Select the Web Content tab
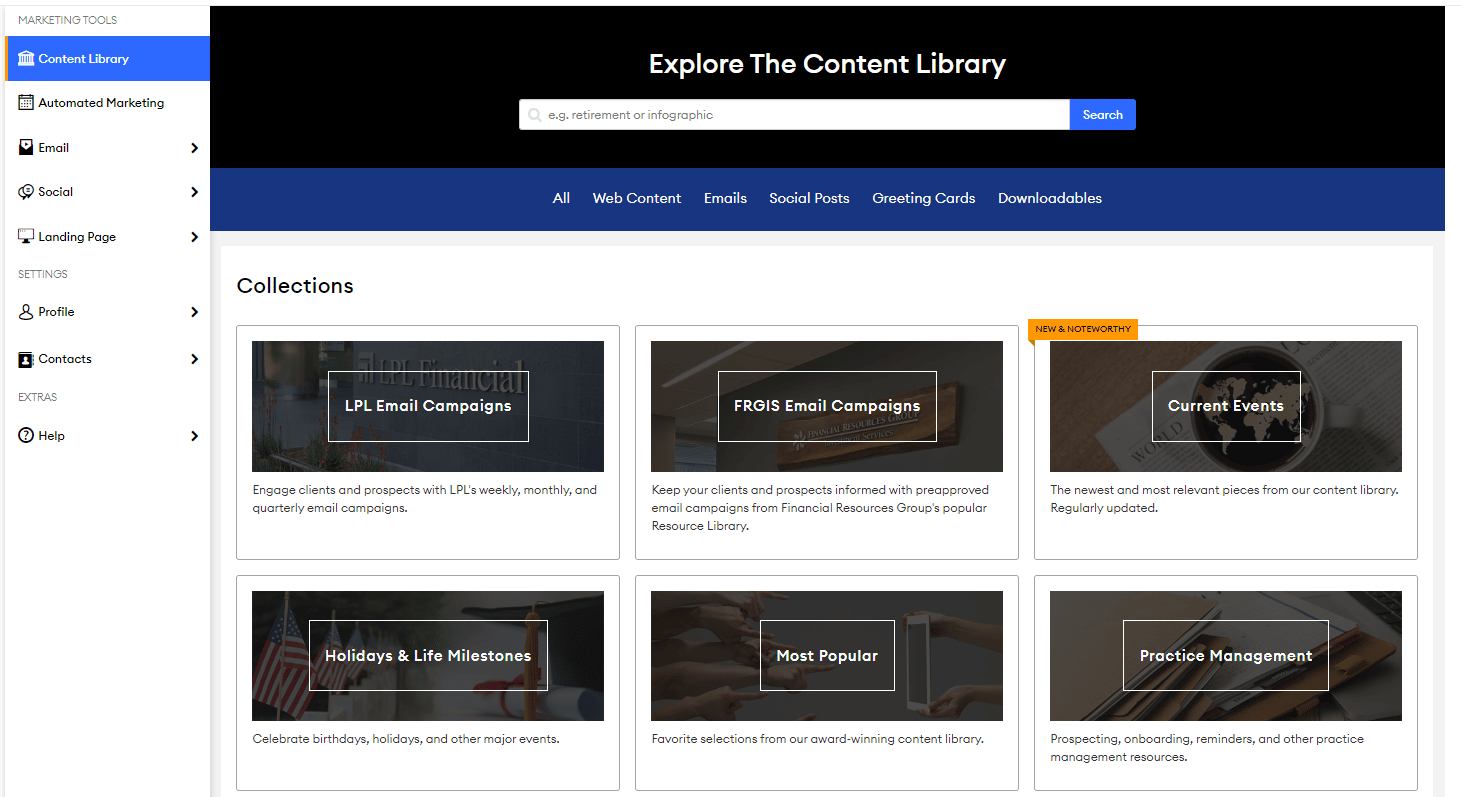The width and height of the screenshot is (1461, 797). tap(637, 198)
